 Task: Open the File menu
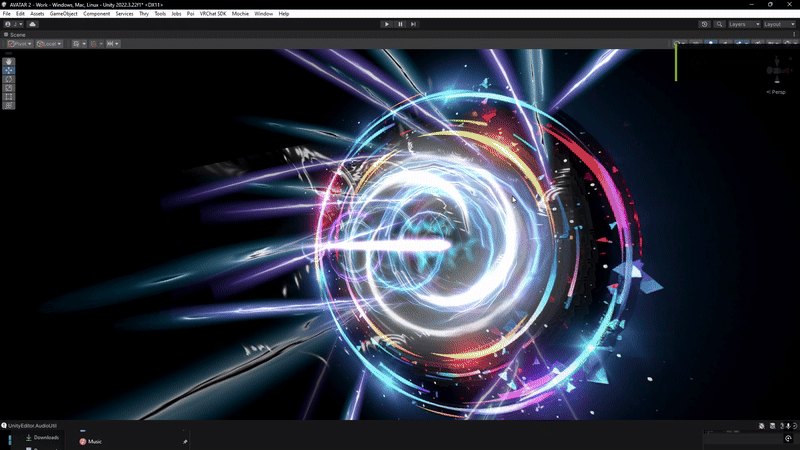(x=7, y=14)
